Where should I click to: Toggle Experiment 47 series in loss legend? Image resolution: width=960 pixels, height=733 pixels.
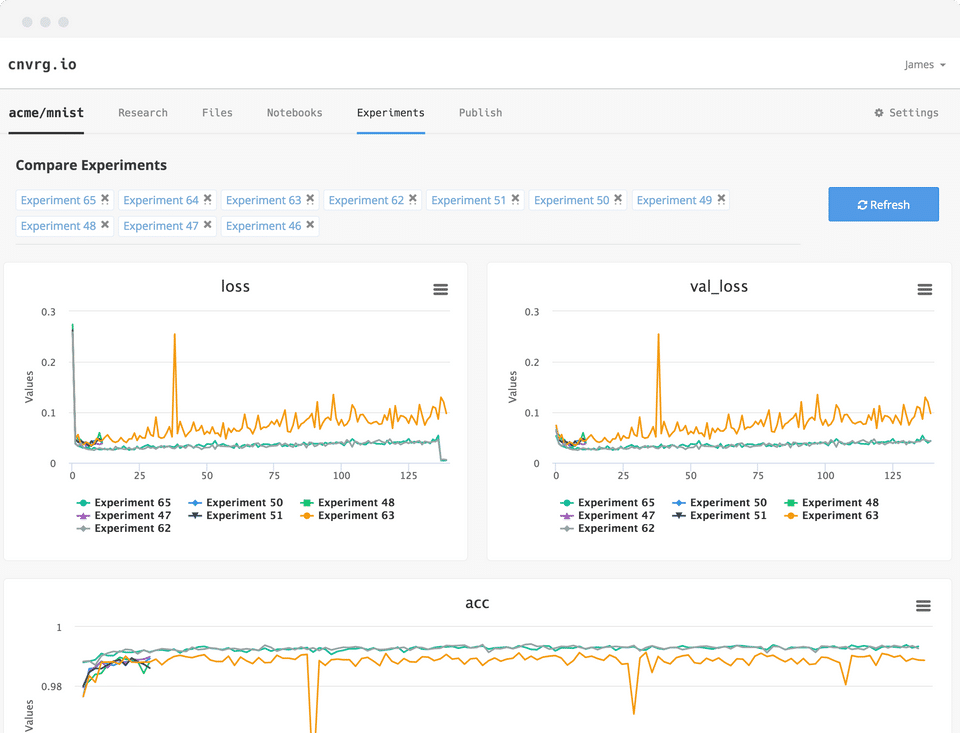tap(124, 516)
